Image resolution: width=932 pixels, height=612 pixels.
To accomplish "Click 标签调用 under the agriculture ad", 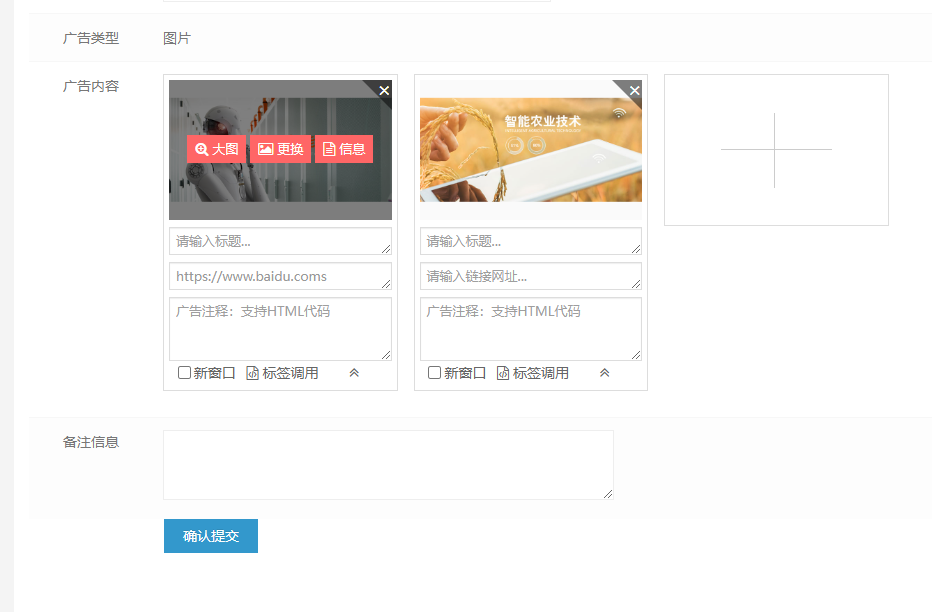I will tap(533, 373).
